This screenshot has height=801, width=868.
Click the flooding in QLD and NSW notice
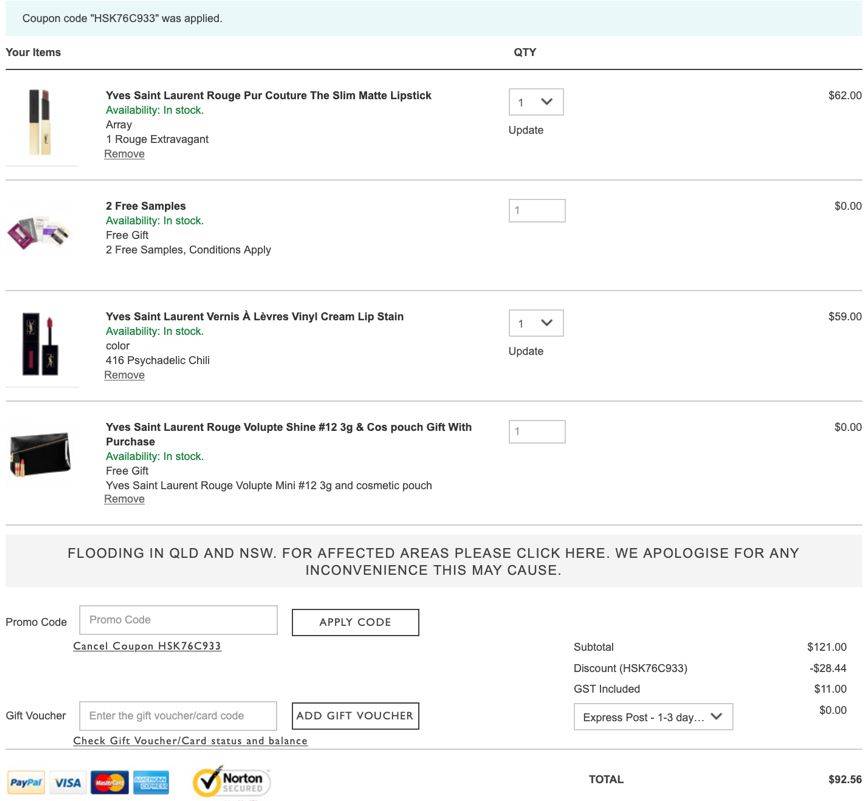(x=433, y=561)
